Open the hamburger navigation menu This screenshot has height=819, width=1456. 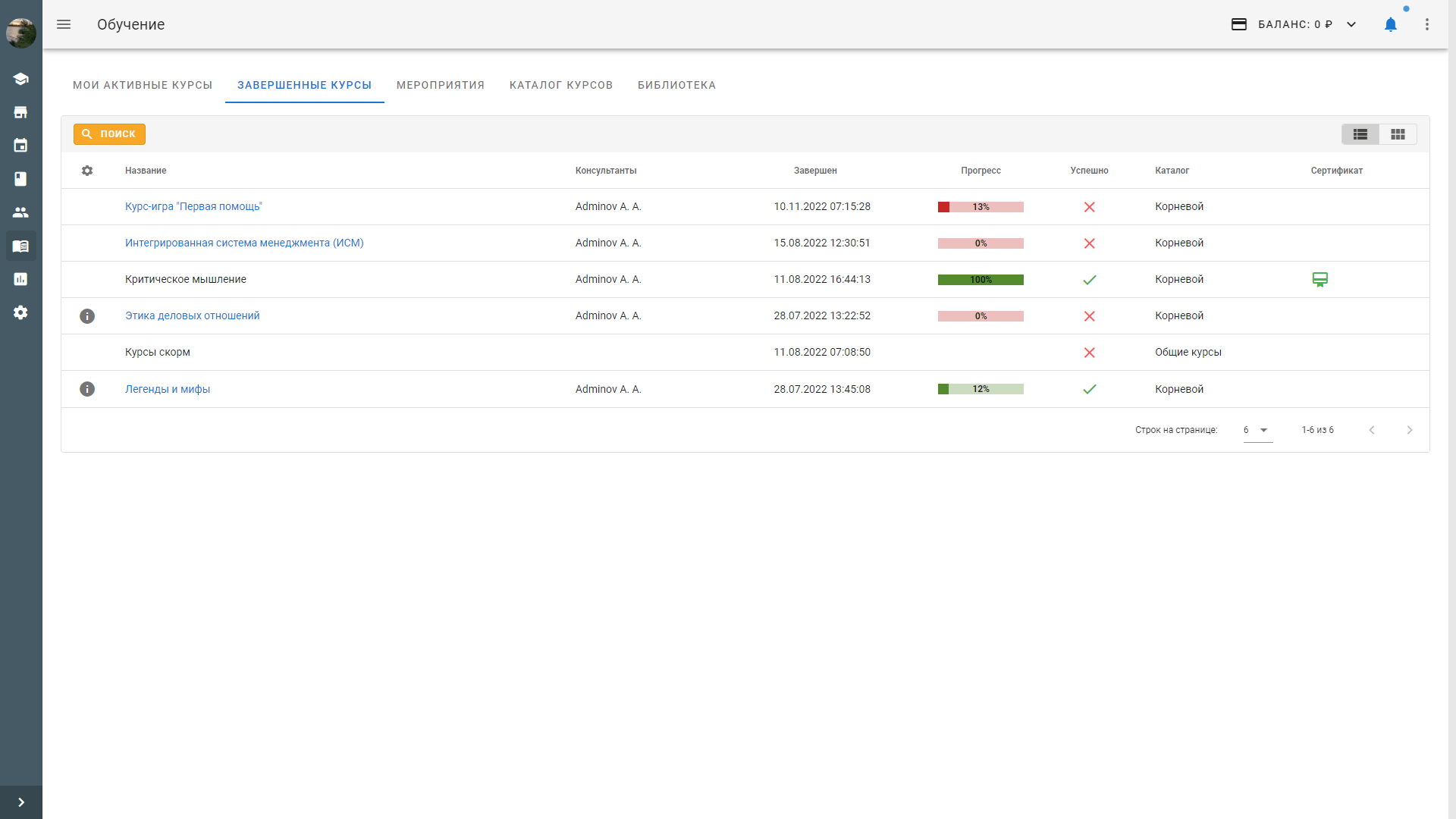pos(64,24)
